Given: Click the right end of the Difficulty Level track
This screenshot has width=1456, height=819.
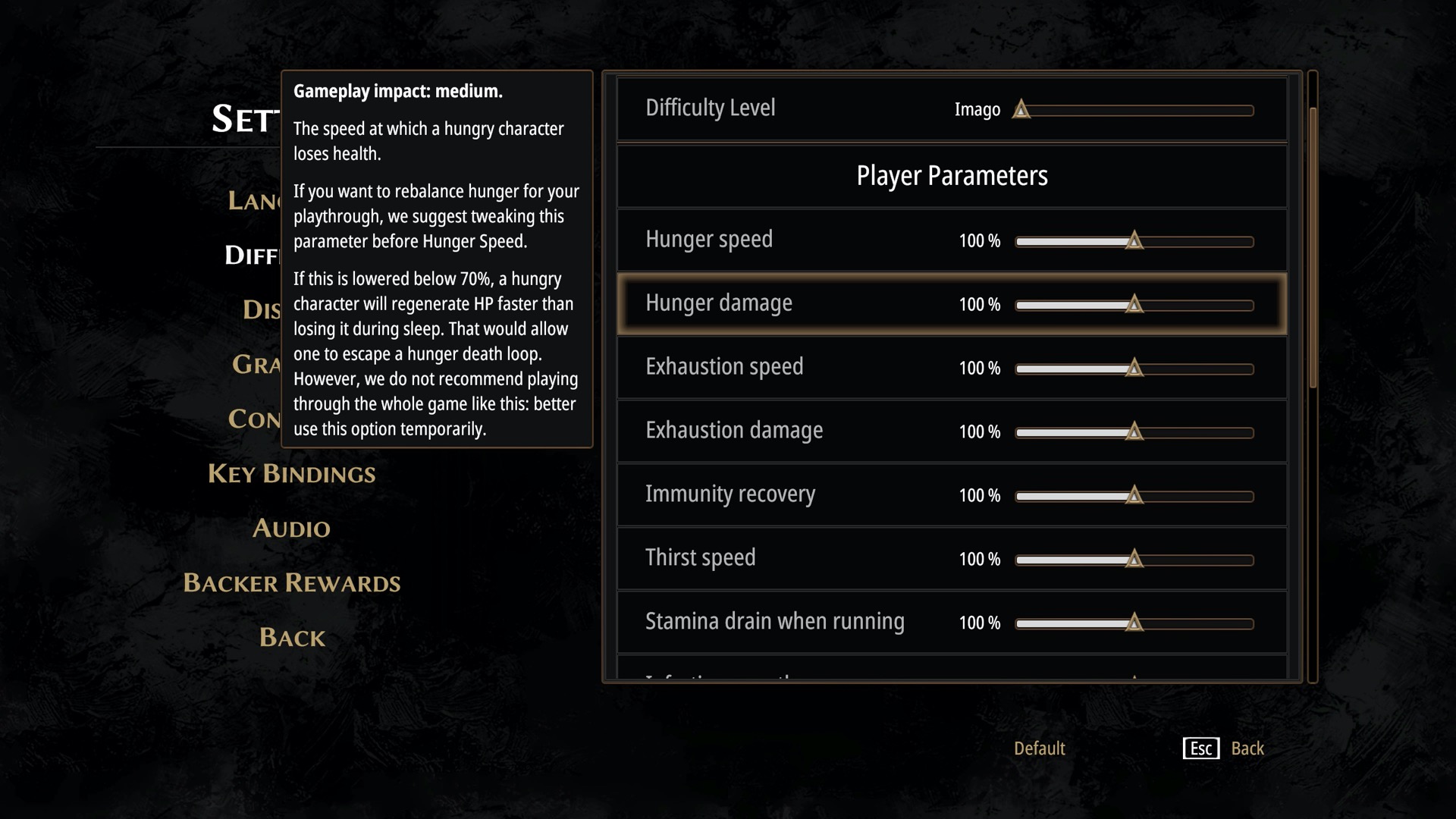Looking at the screenshot, I should tap(1248, 111).
